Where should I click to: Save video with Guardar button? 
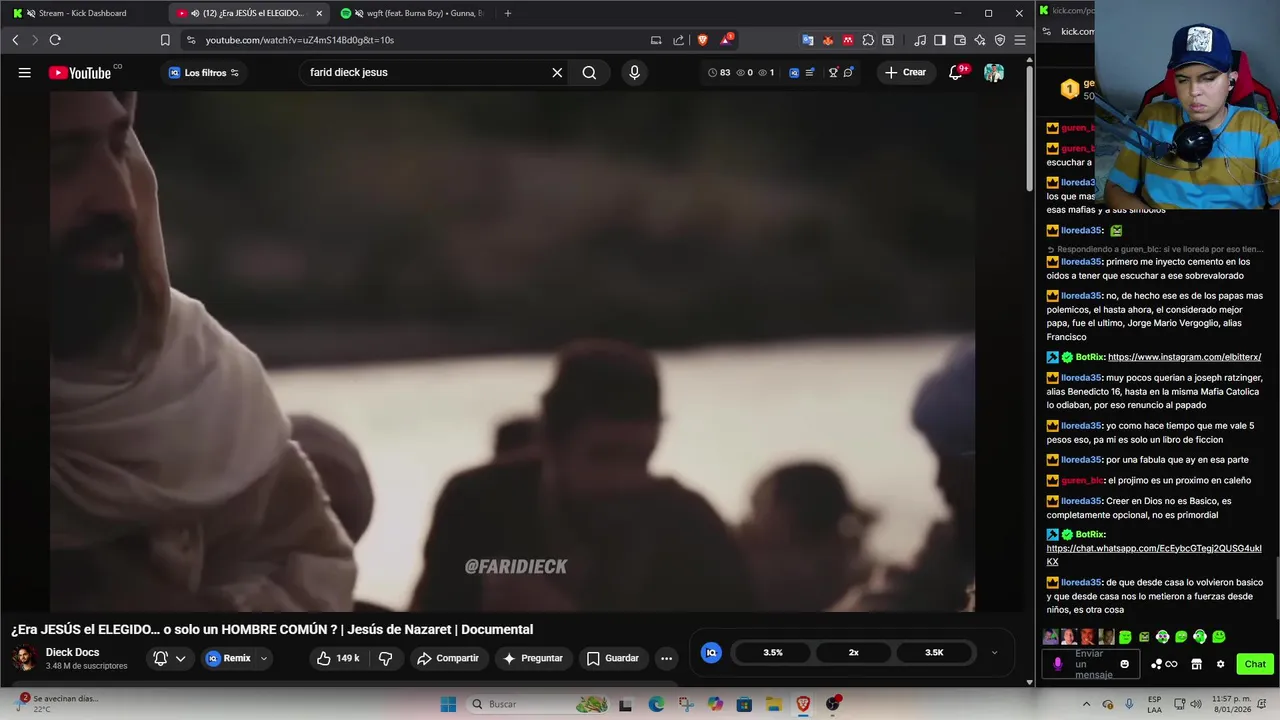(x=612, y=658)
